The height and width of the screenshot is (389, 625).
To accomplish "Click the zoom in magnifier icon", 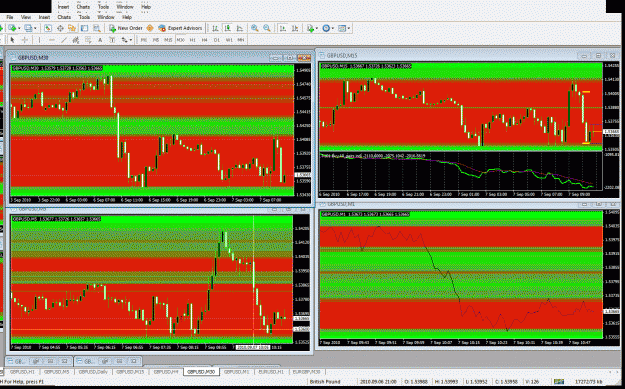I will click(x=254, y=28).
